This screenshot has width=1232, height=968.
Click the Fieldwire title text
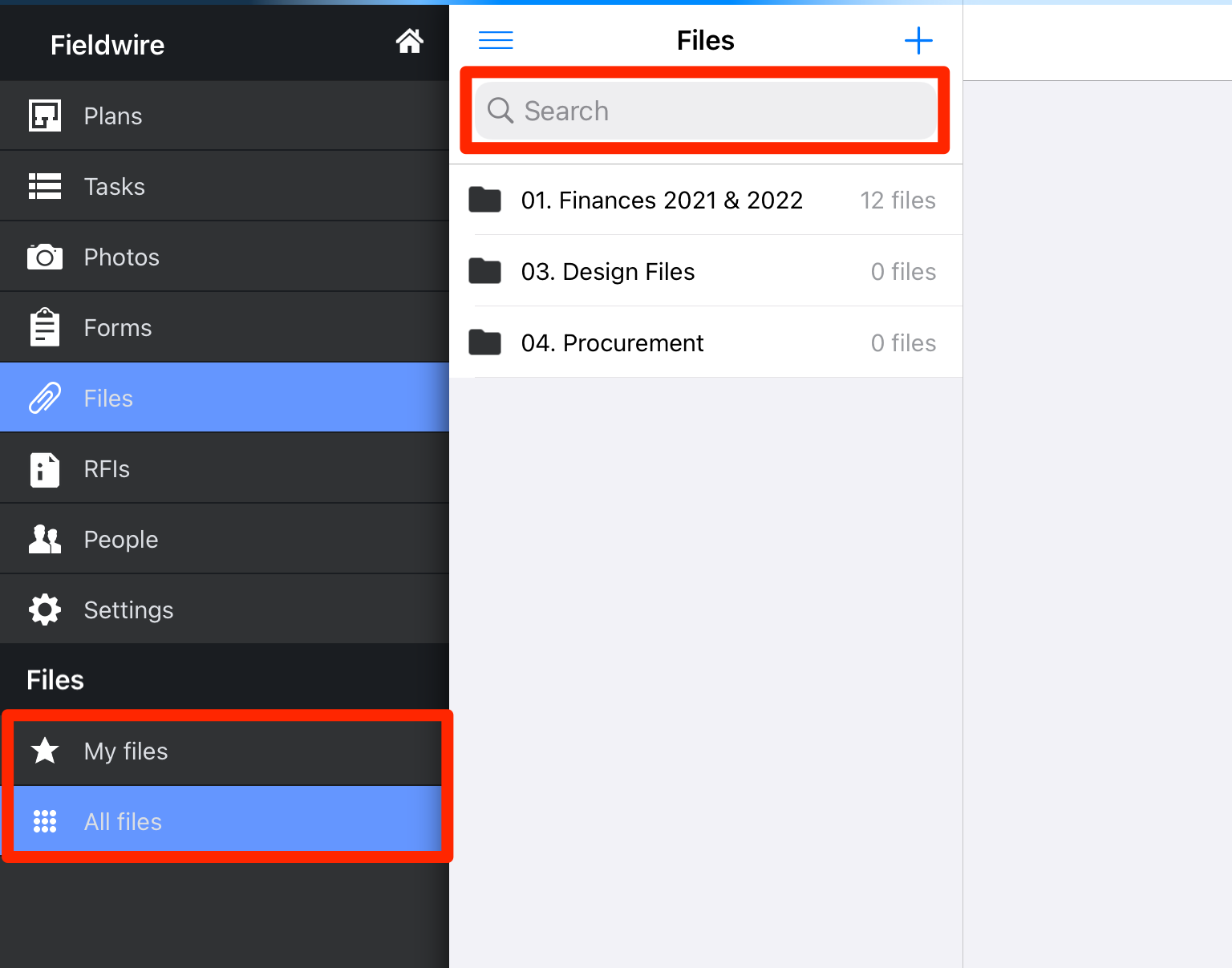click(x=107, y=46)
